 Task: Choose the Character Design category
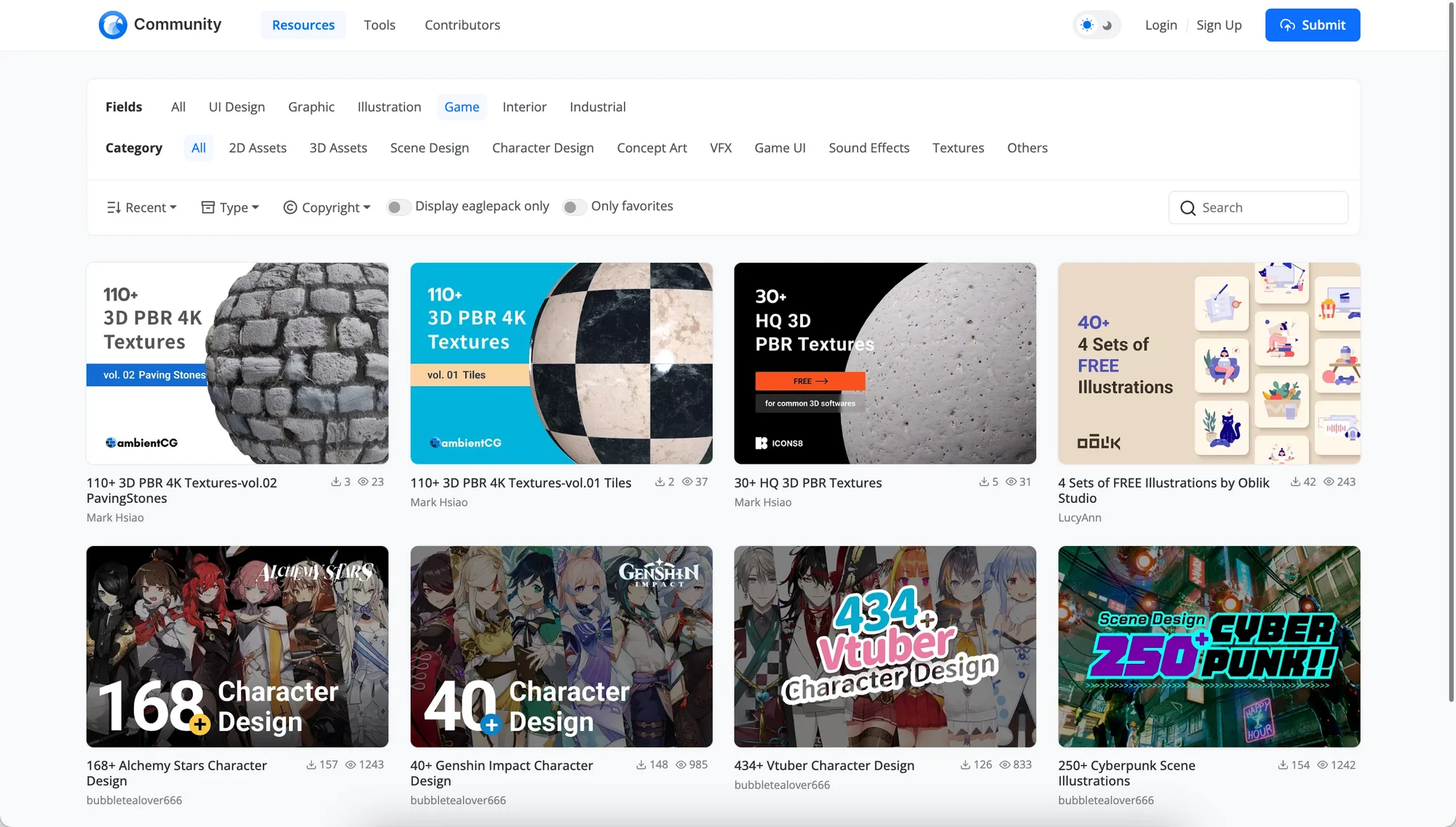tap(542, 148)
